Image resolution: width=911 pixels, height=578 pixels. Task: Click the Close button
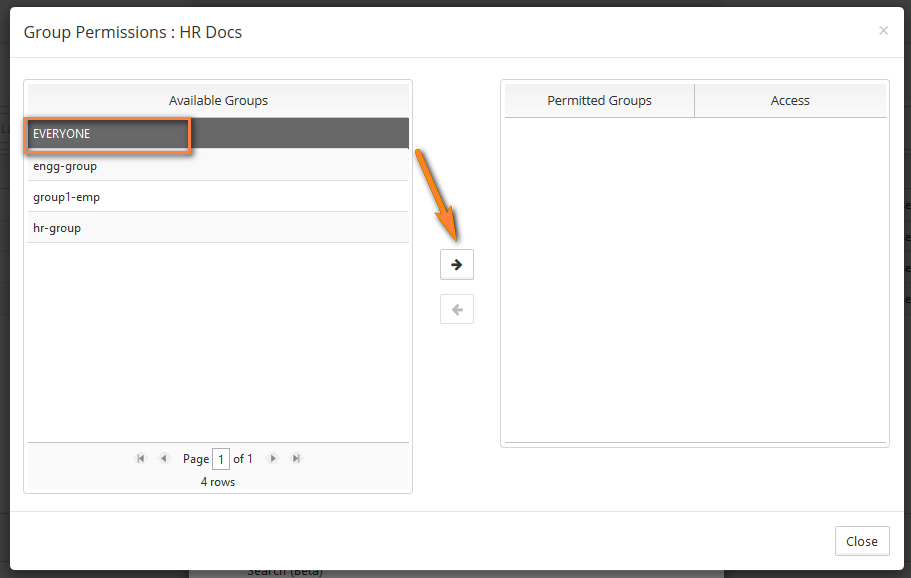tap(862, 541)
